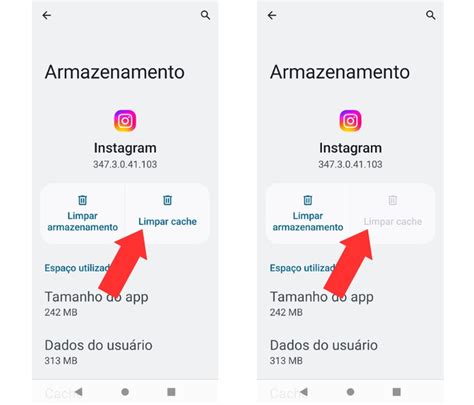Image resolution: width=474 pixels, height=405 pixels.
Task: Tap recent apps square on left navigation bar
Action: pos(171,392)
